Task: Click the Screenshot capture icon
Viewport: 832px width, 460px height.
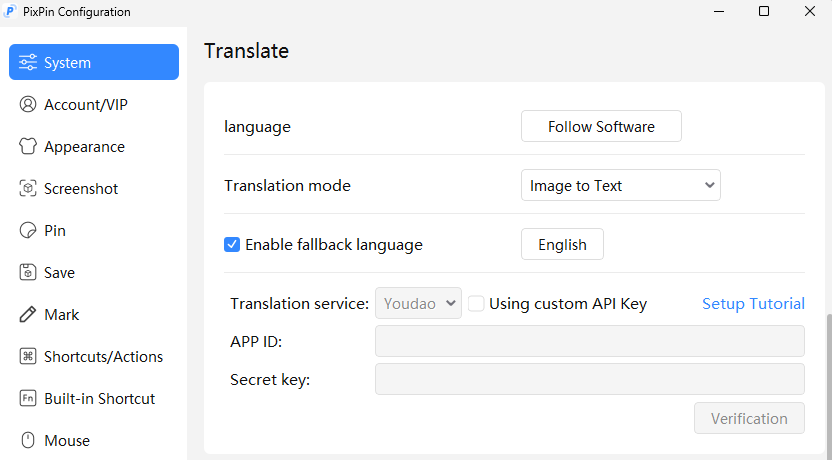Action: point(28,188)
